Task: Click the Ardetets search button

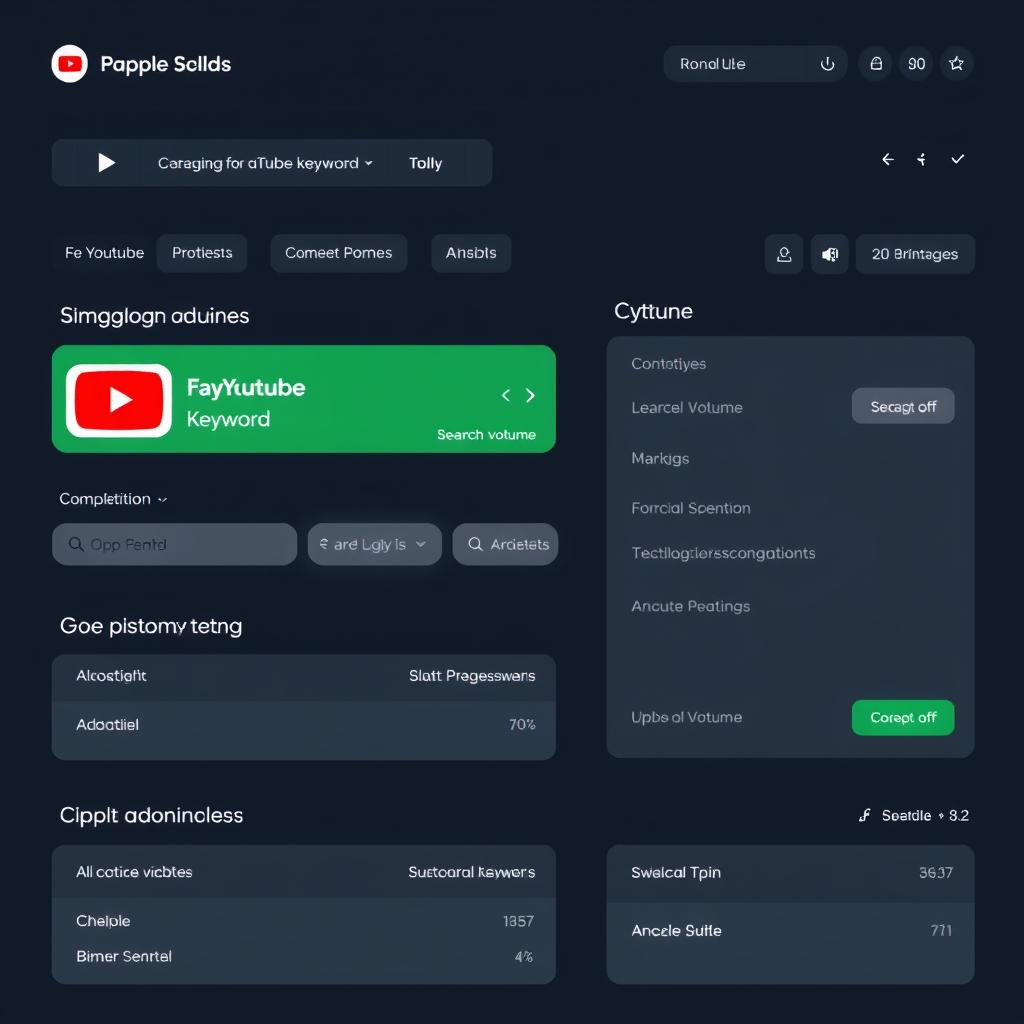Action: tap(505, 544)
